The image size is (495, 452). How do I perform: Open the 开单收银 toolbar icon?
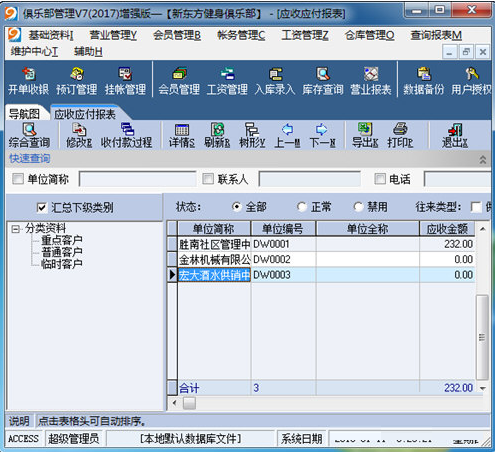pos(28,81)
